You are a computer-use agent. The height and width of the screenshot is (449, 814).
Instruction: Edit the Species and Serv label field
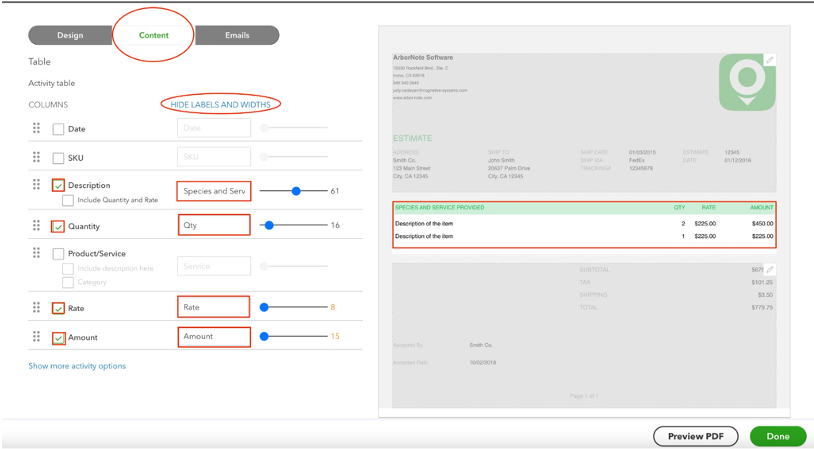click(x=214, y=191)
